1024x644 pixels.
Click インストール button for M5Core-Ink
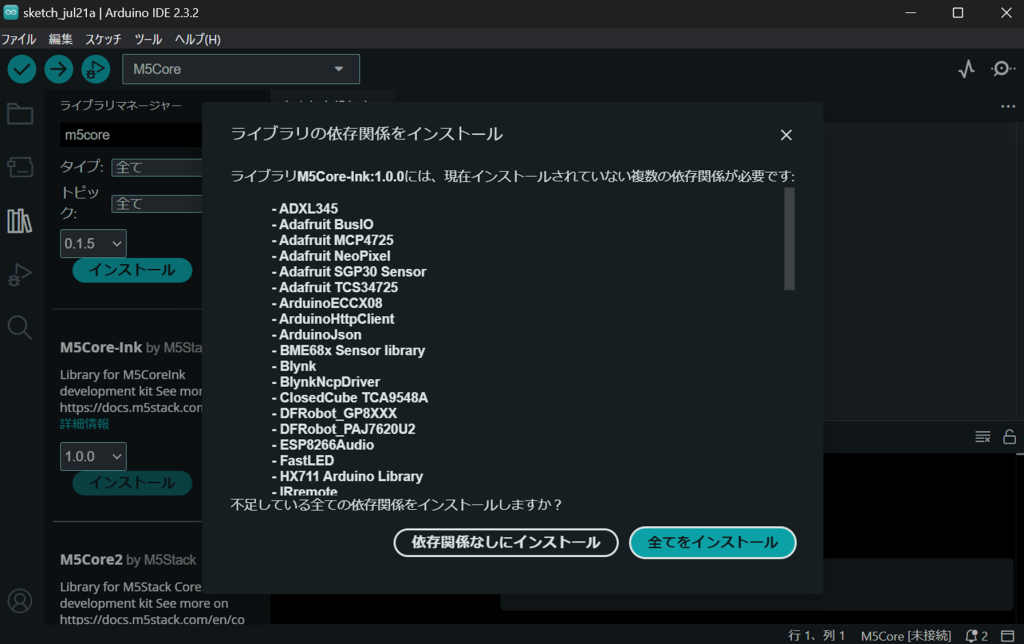coord(132,483)
